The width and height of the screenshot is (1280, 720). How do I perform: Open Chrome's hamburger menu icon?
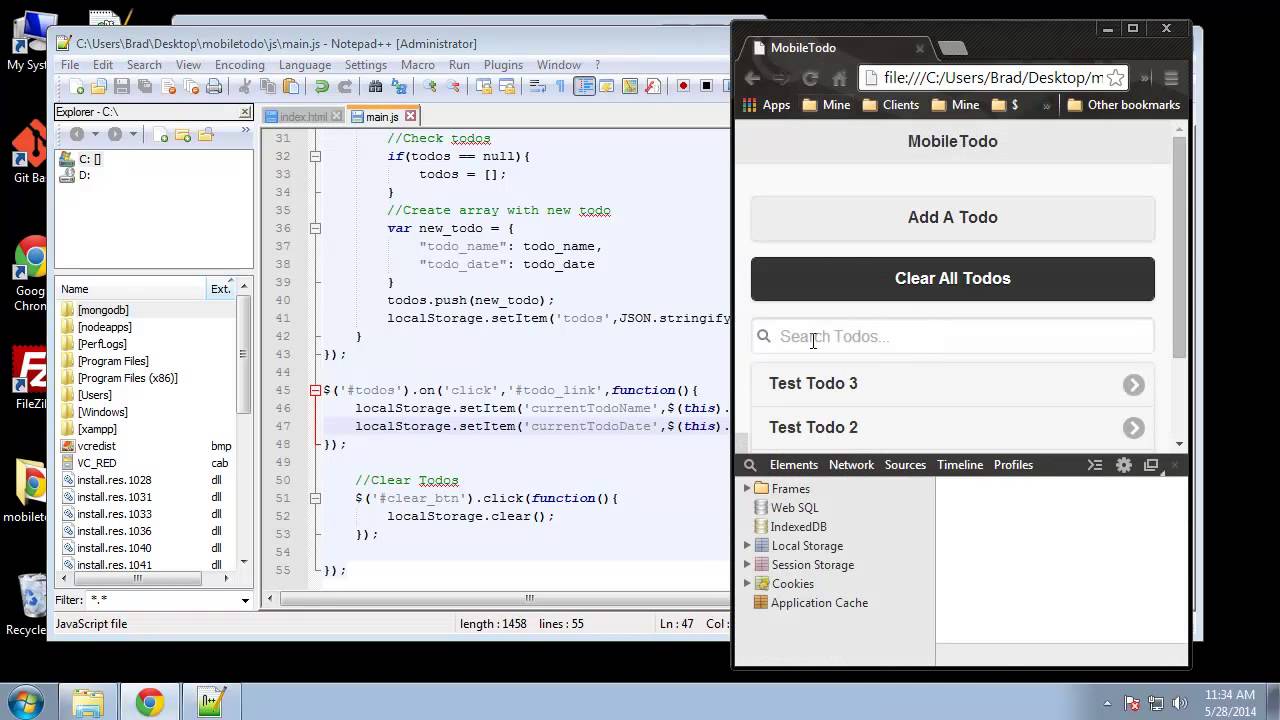[x=1171, y=78]
